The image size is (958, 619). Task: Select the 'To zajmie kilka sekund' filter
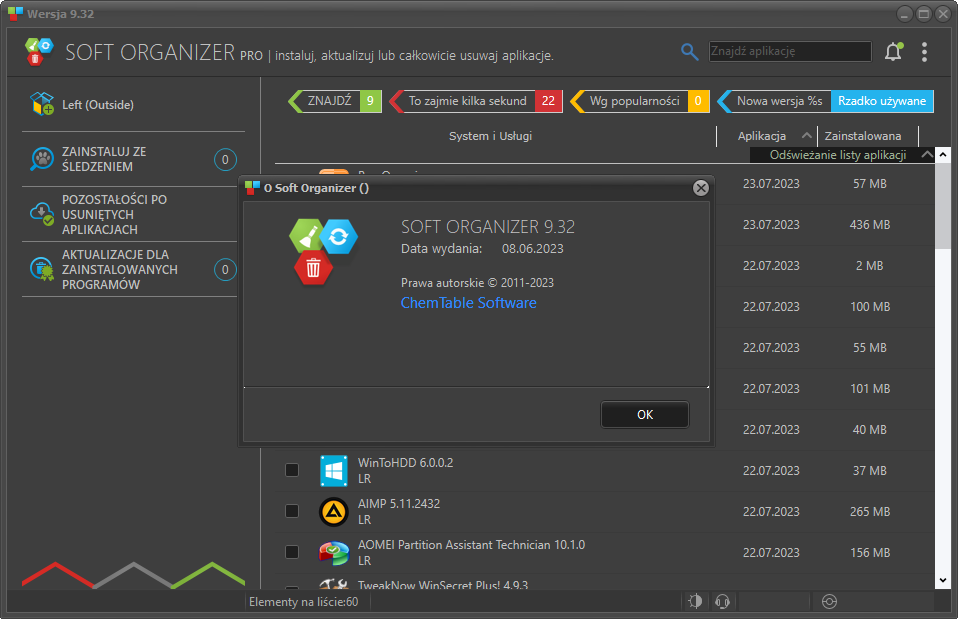[x=475, y=101]
